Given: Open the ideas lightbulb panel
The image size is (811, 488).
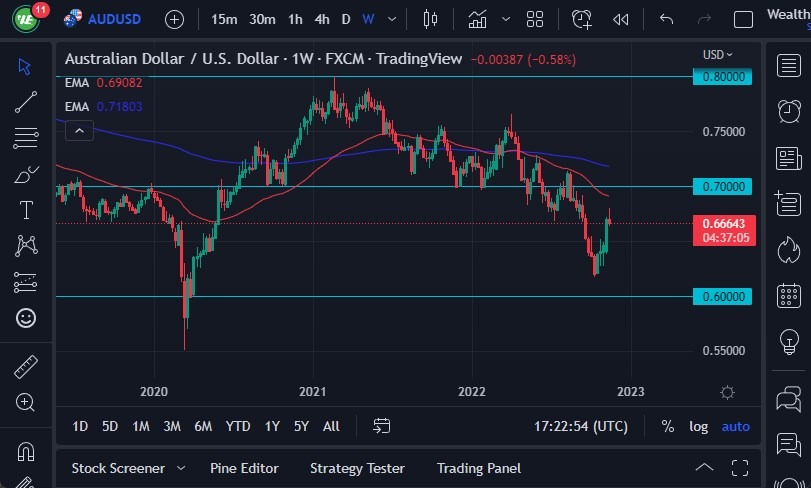Looking at the screenshot, I should 789,342.
